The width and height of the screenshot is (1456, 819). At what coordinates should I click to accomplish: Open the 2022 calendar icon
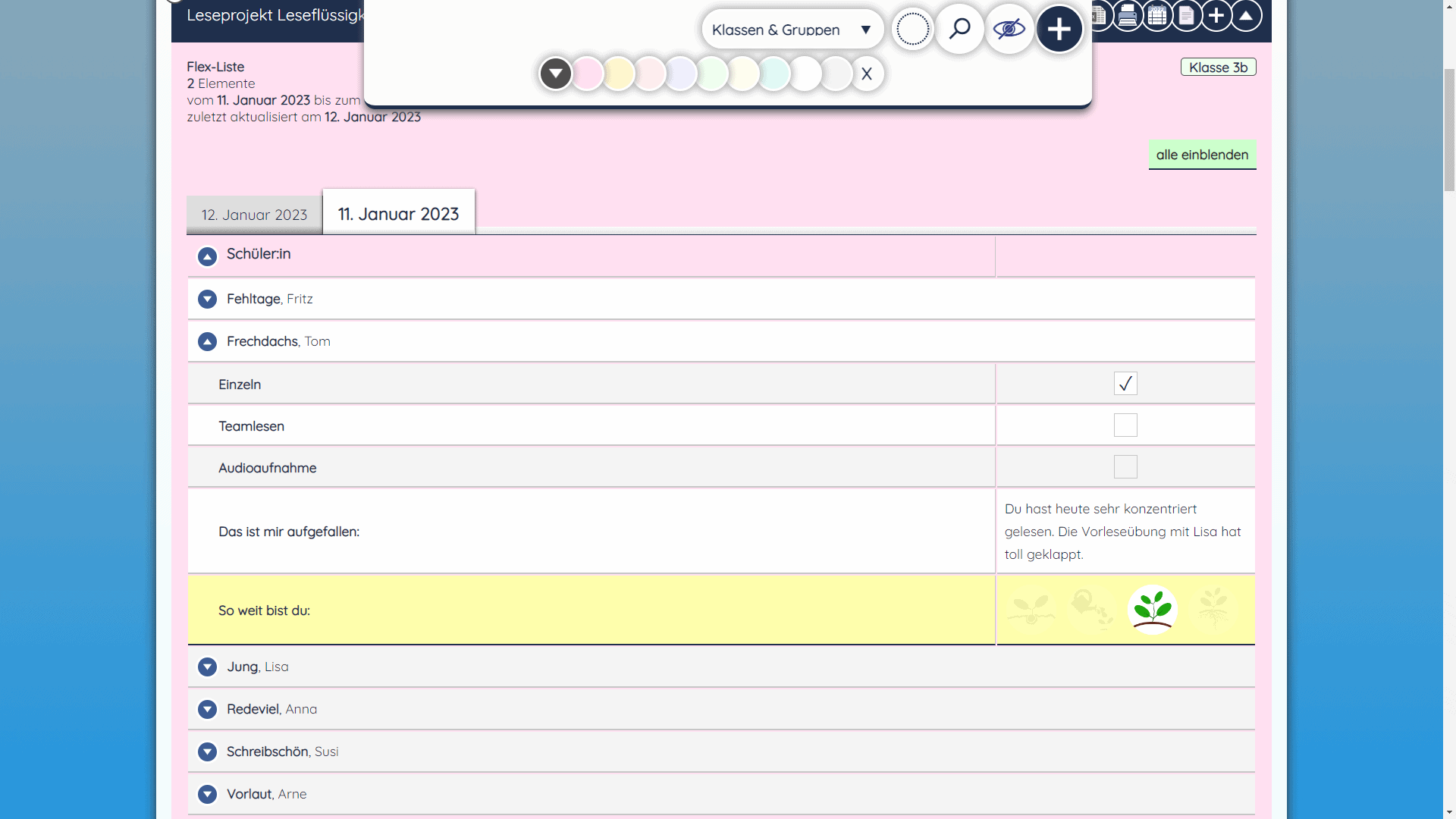(x=1157, y=15)
